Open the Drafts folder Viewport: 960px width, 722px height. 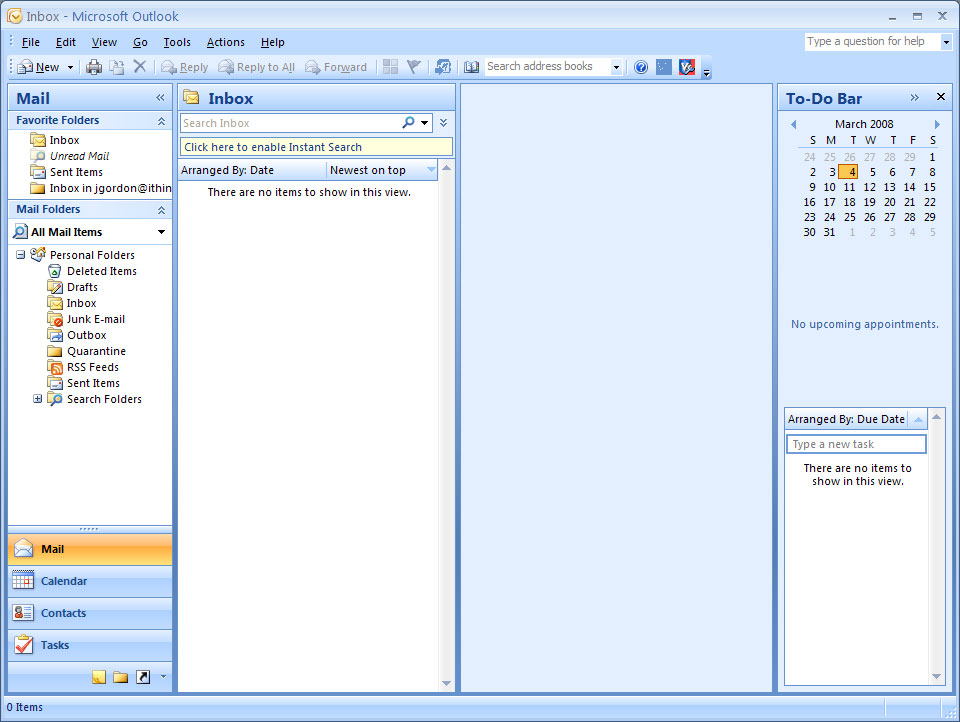(82, 287)
